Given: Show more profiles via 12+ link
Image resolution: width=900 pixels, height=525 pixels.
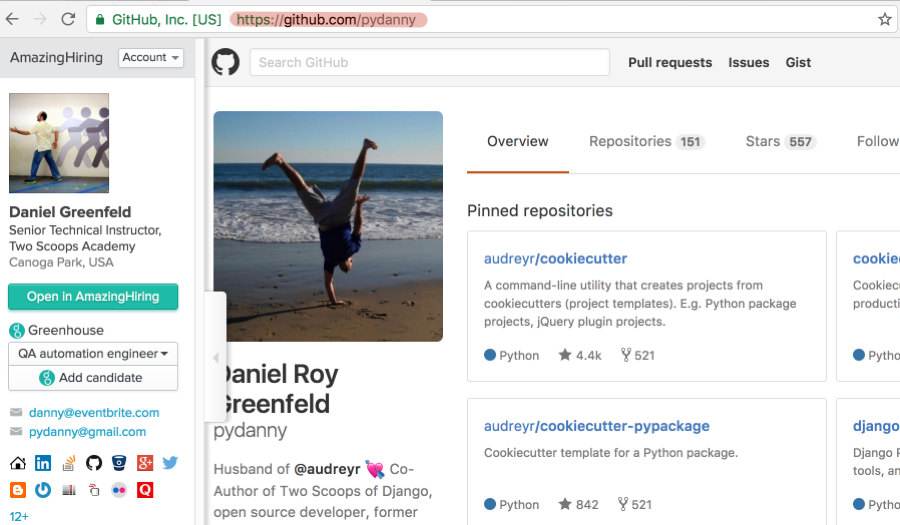Looking at the screenshot, I should (x=19, y=516).
